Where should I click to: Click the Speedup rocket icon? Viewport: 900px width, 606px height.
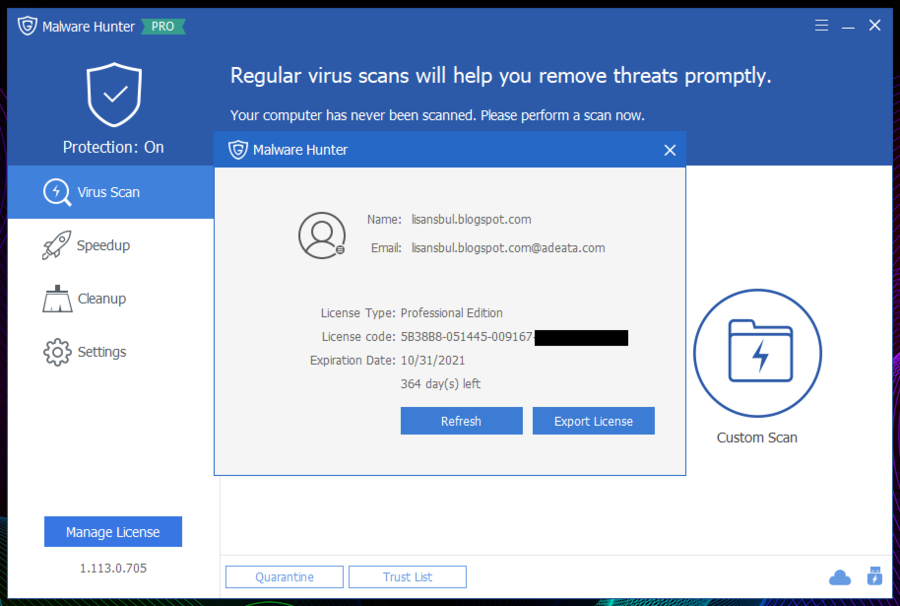point(56,246)
